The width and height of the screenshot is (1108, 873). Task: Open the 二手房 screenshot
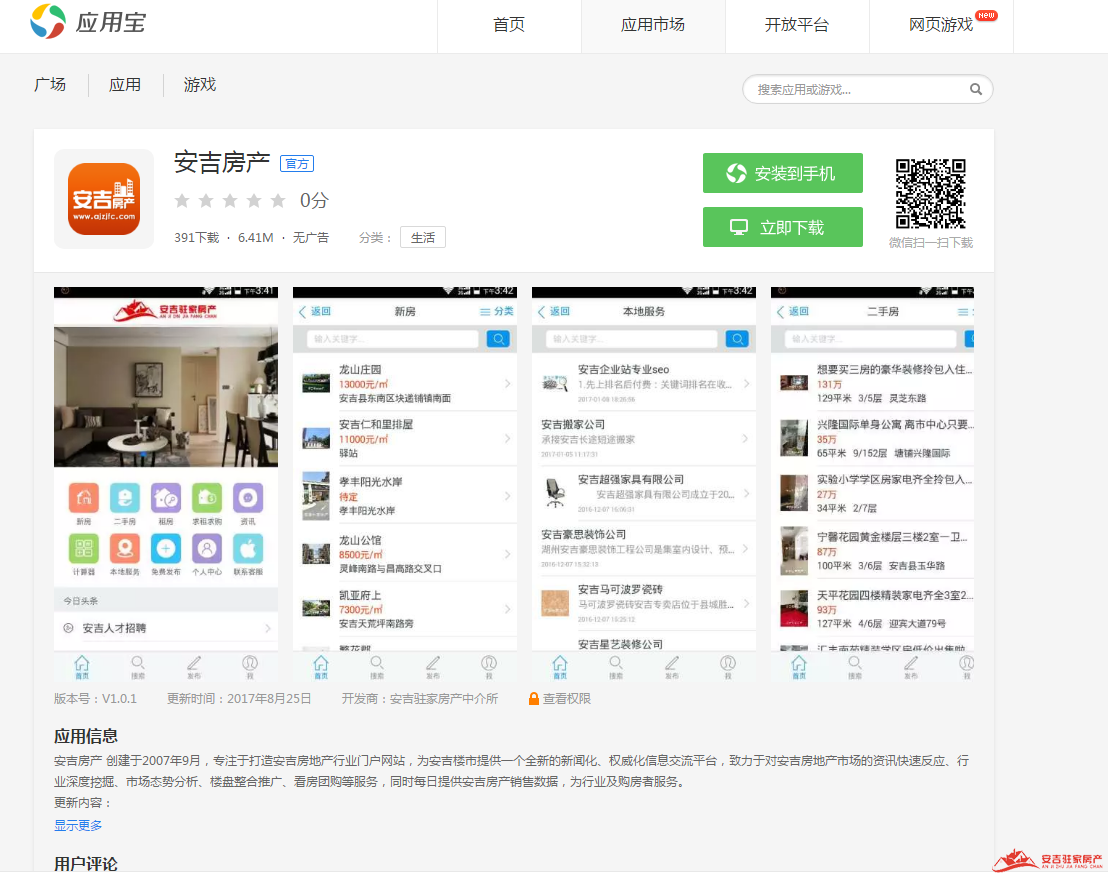873,484
